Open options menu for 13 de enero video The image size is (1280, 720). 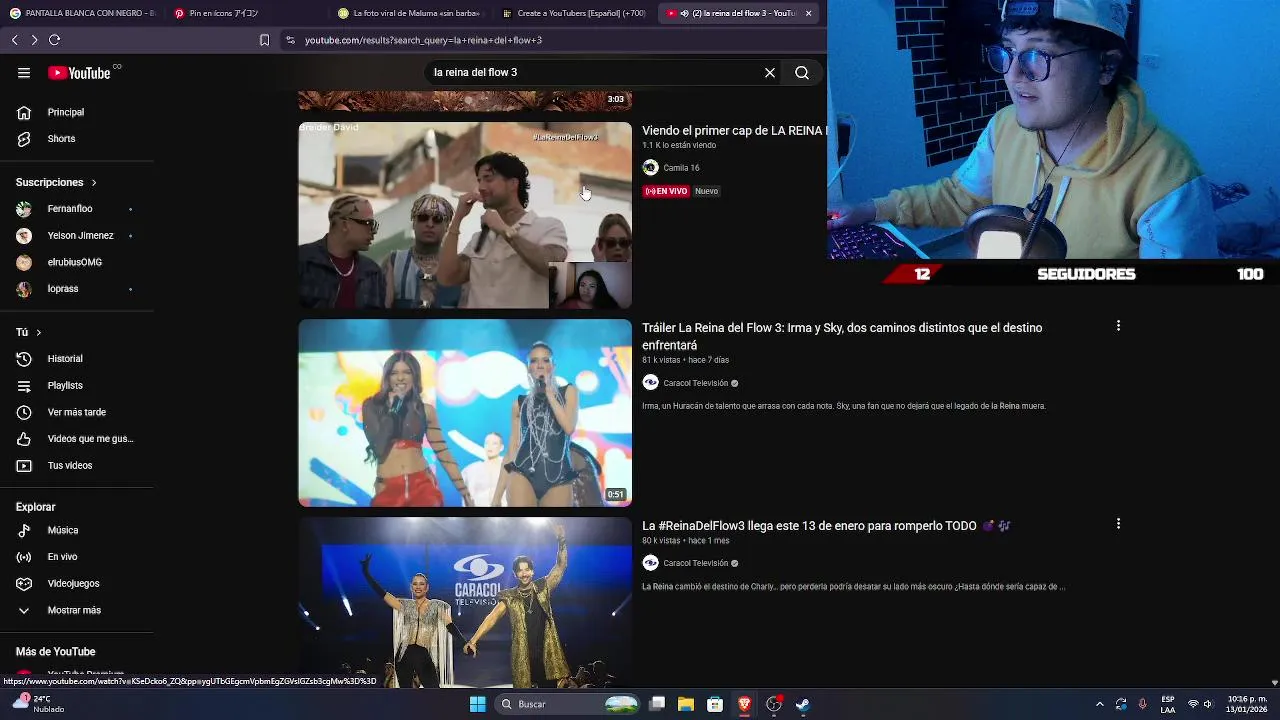tap(1118, 524)
